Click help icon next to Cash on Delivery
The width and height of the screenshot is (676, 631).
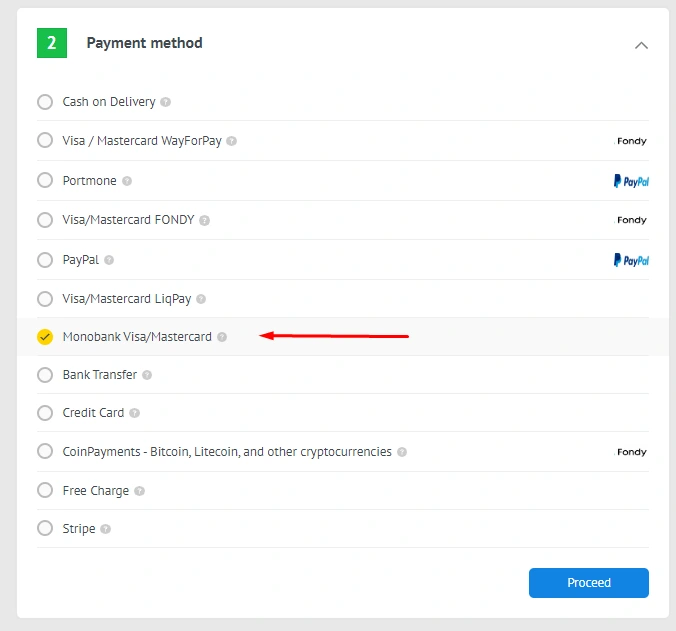pyautogui.click(x=166, y=102)
